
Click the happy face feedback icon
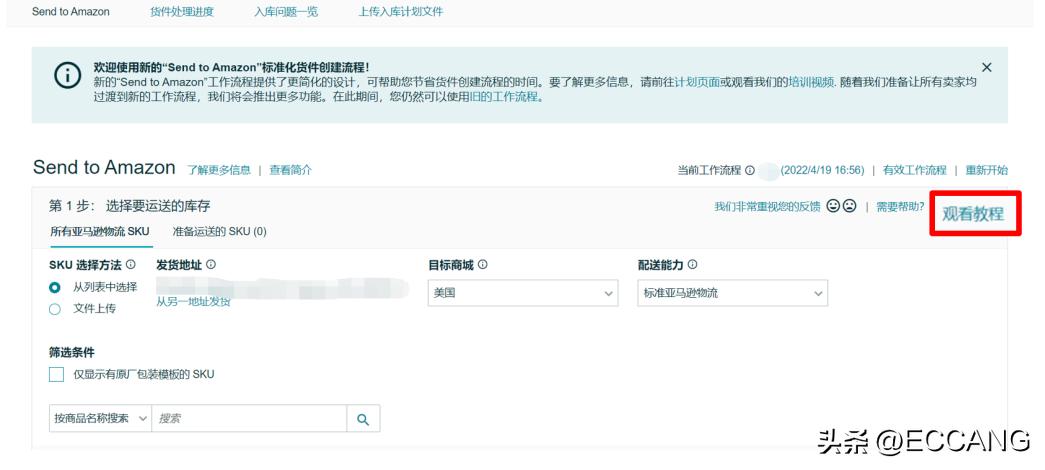pyautogui.click(x=833, y=206)
